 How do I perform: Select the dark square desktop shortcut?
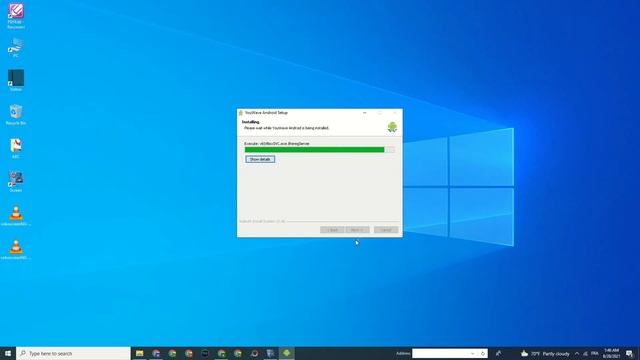pyautogui.click(x=16, y=80)
